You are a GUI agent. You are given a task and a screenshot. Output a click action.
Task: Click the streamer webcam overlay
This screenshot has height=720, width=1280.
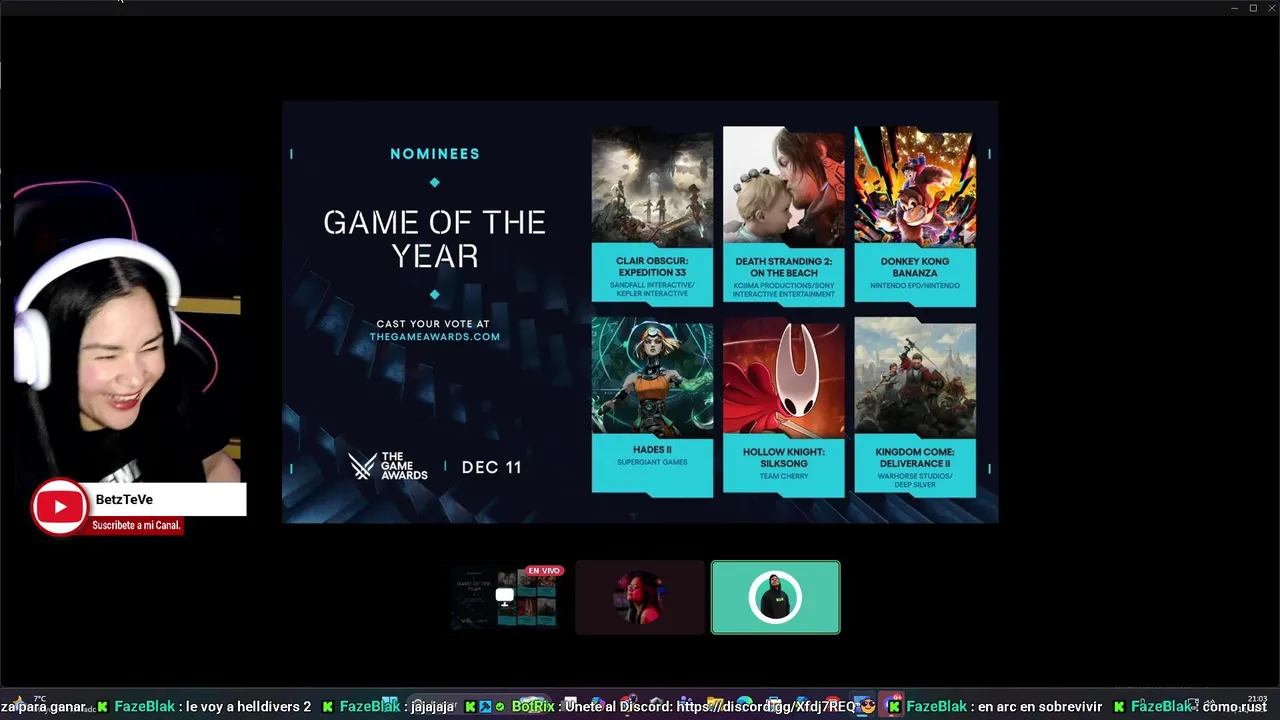pyautogui.click(x=127, y=332)
